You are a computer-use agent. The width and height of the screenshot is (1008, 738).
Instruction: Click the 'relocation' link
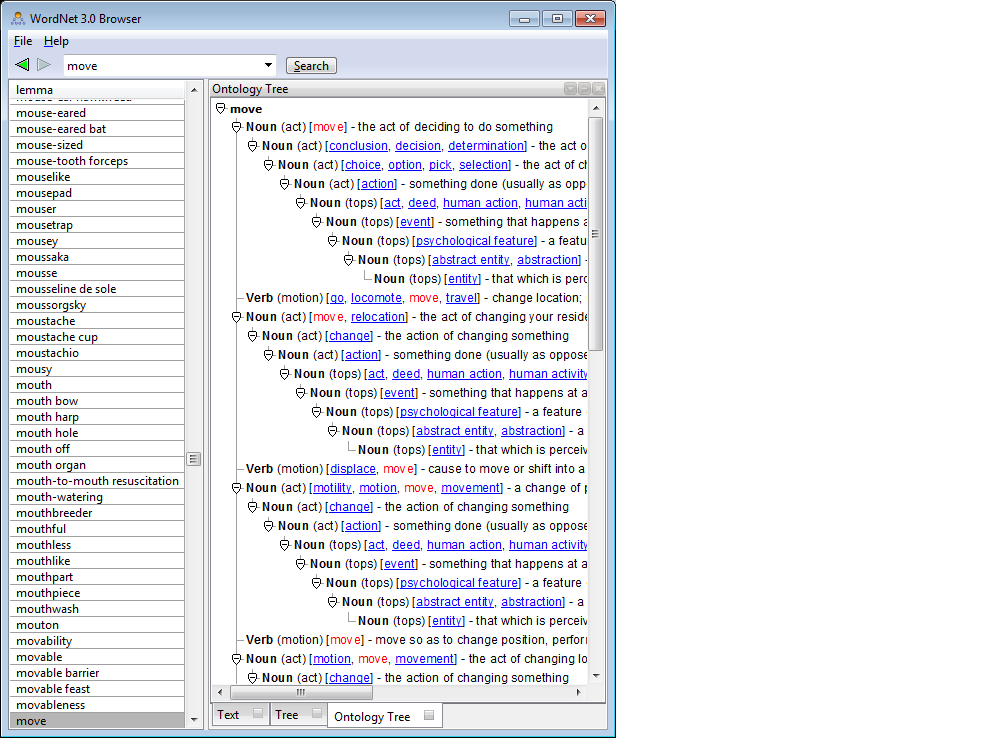coord(377,317)
